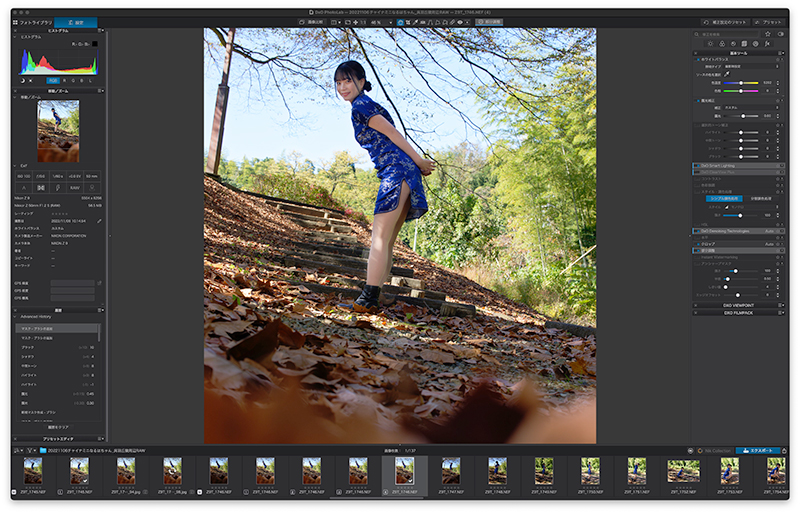
Task: Toggle the ホワイトバランス correction on/off
Action: coord(698,60)
